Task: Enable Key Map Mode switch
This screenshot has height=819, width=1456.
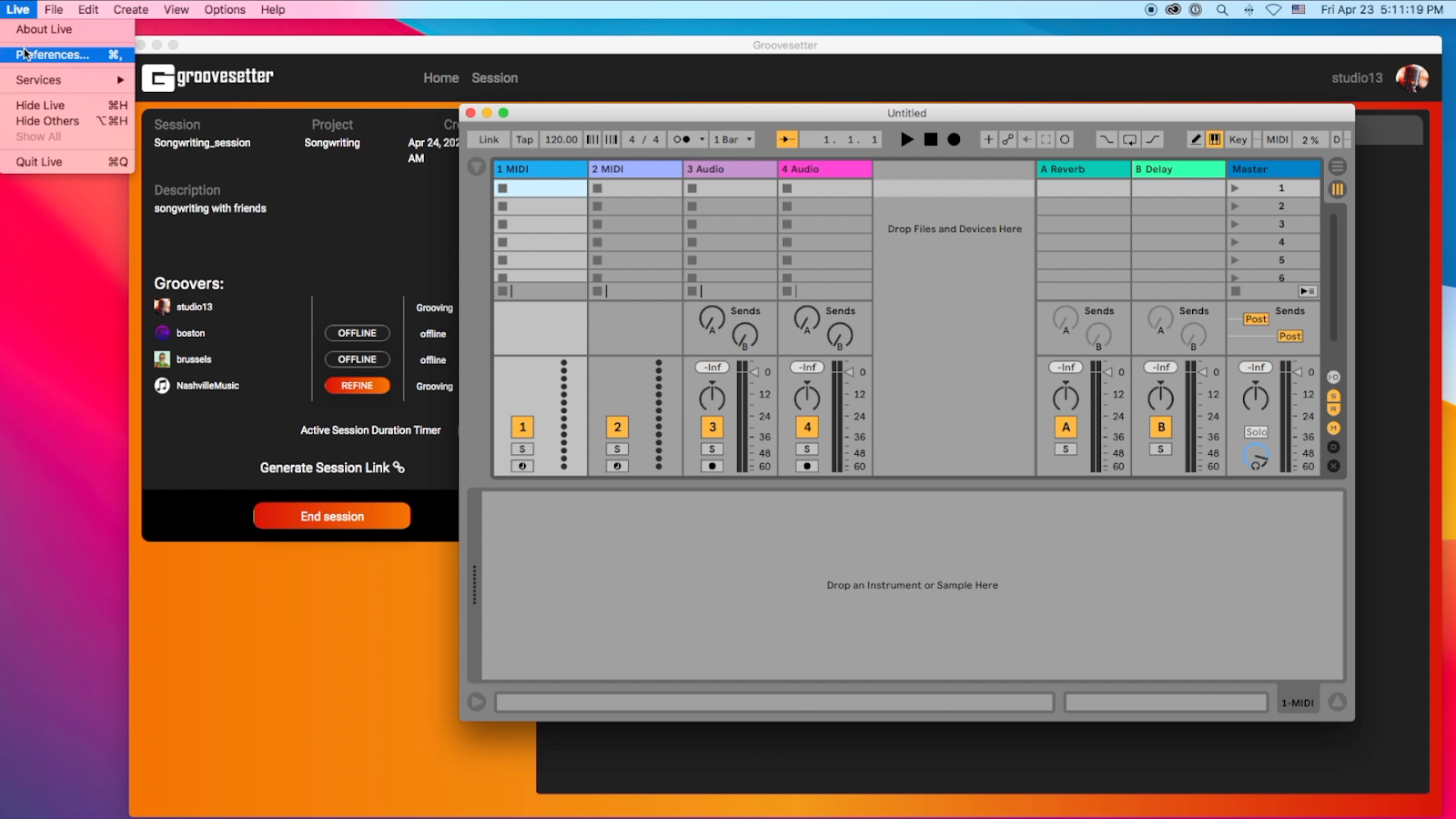Action: click(x=1238, y=139)
